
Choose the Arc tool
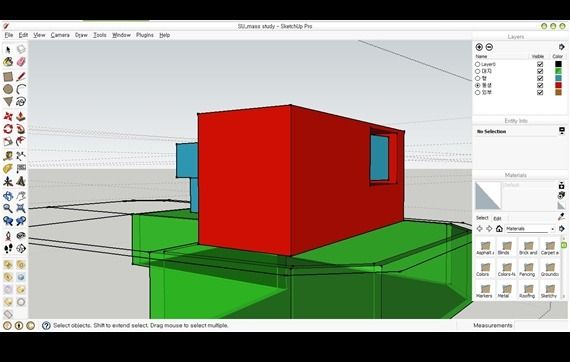pos(21,89)
